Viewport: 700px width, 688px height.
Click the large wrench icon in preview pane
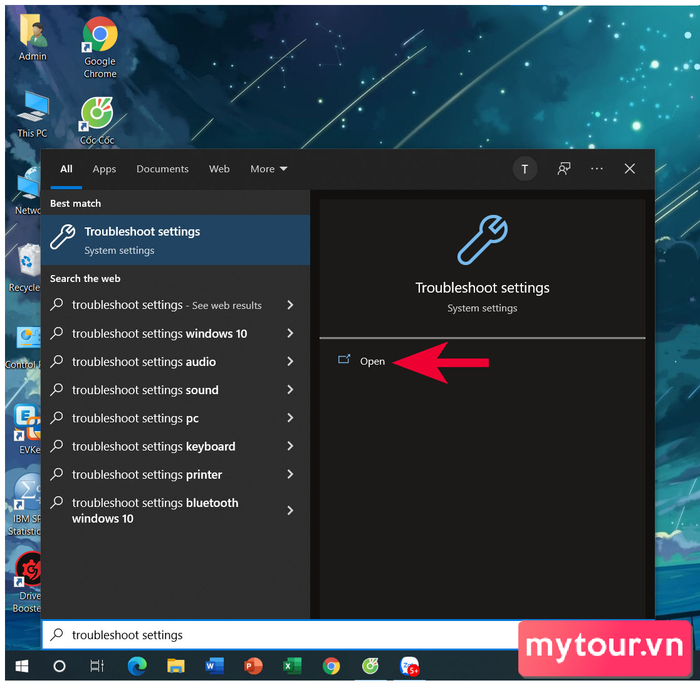483,240
